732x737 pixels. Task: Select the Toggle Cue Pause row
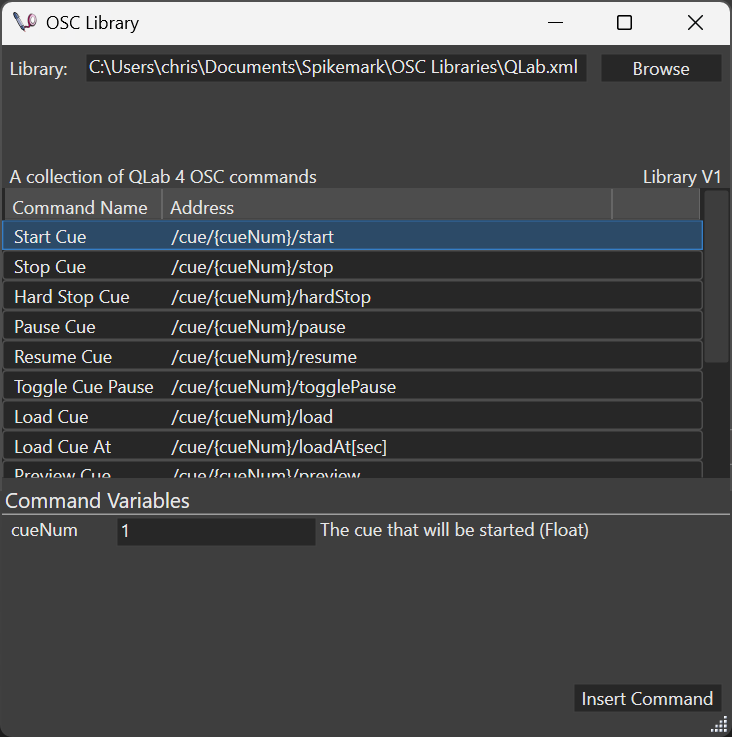point(353,387)
